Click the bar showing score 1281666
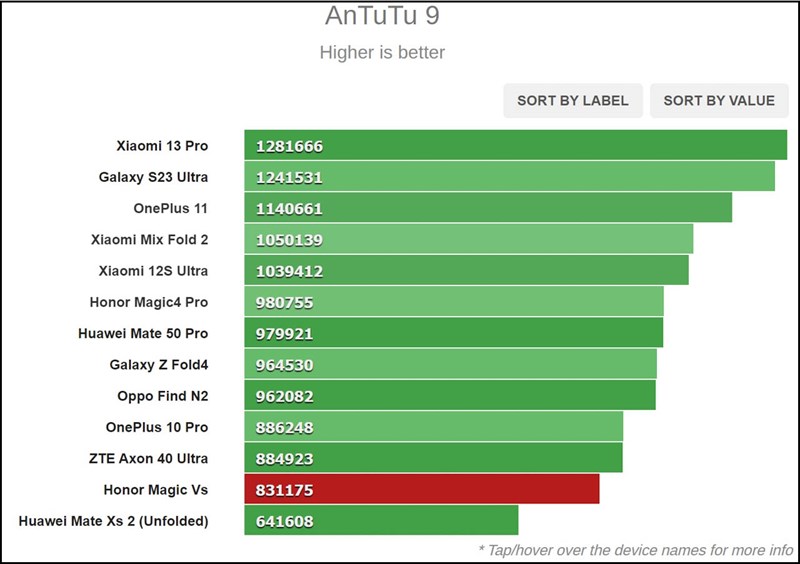800x564 pixels. click(516, 145)
